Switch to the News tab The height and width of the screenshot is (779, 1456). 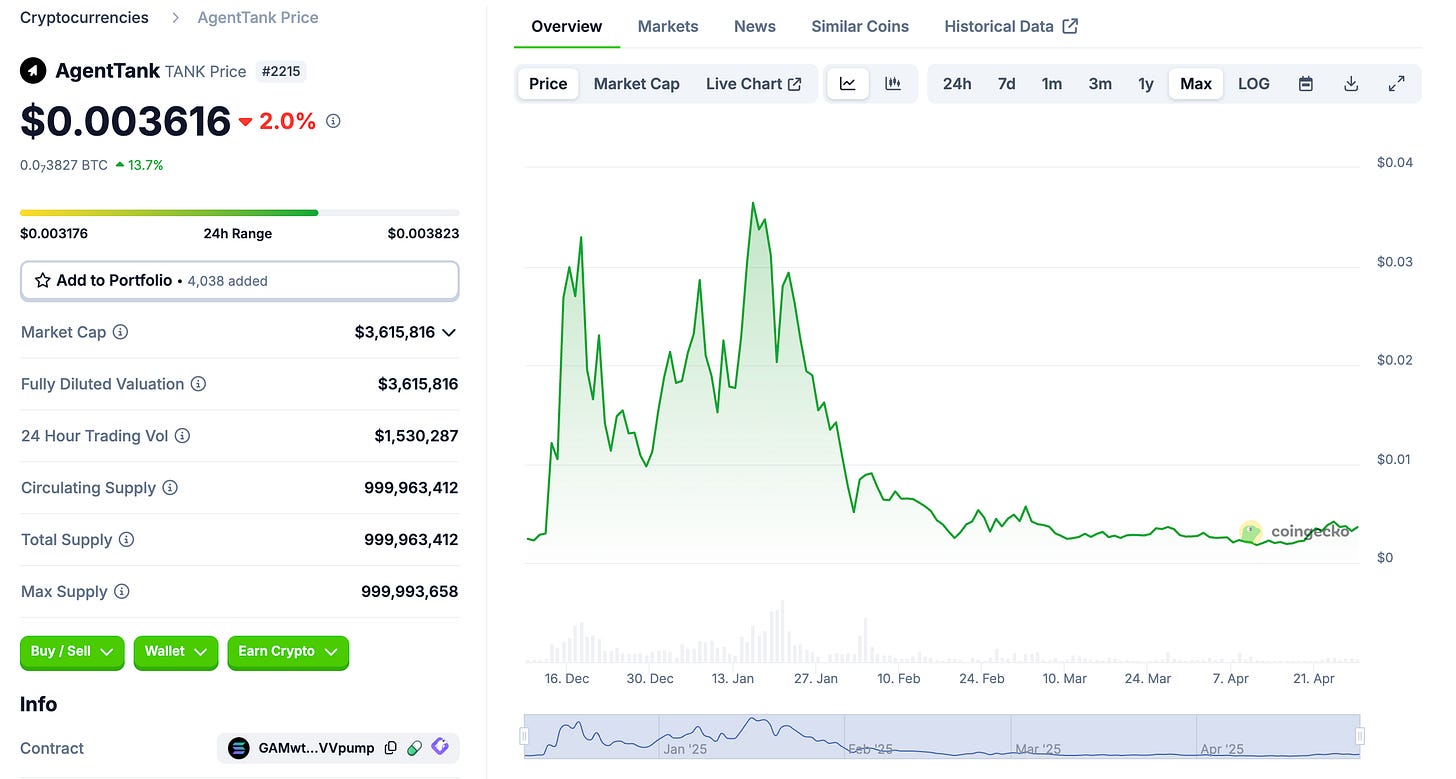[x=755, y=26]
